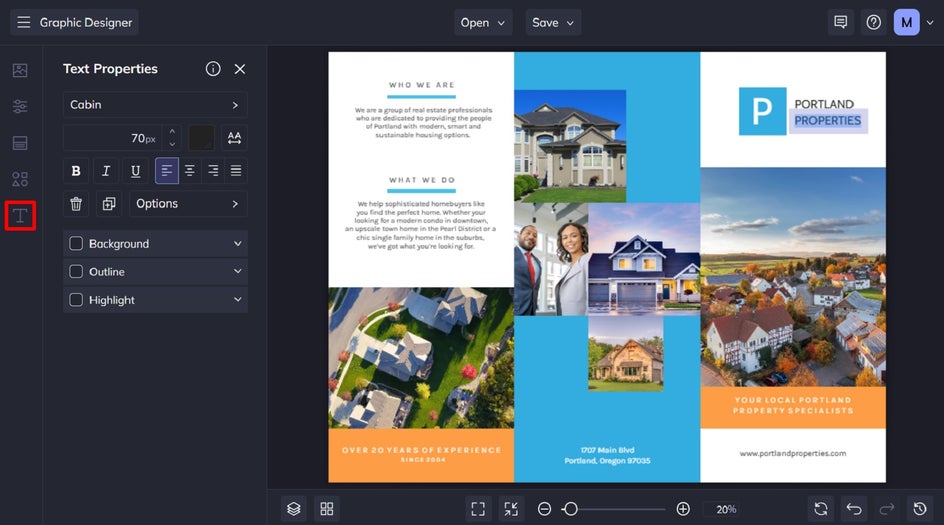
Task: Expand the Highlight settings chevron
Action: (x=238, y=299)
